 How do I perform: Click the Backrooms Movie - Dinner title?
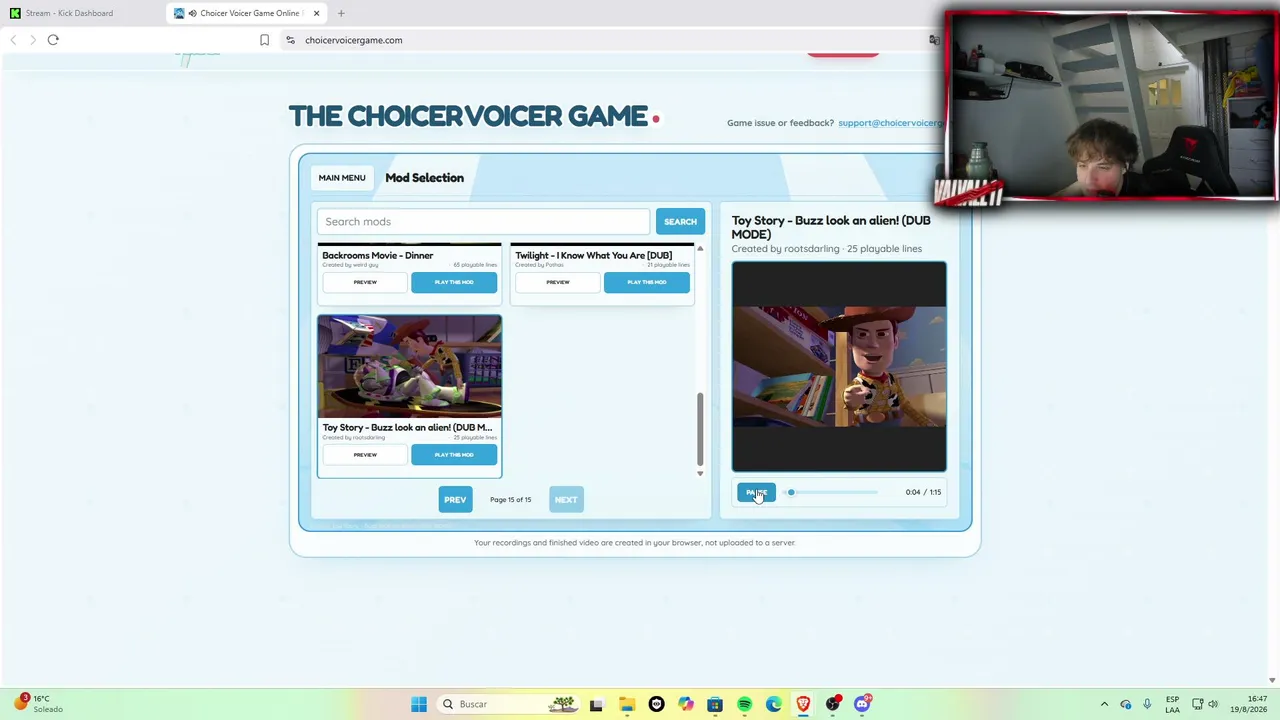pos(378,255)
